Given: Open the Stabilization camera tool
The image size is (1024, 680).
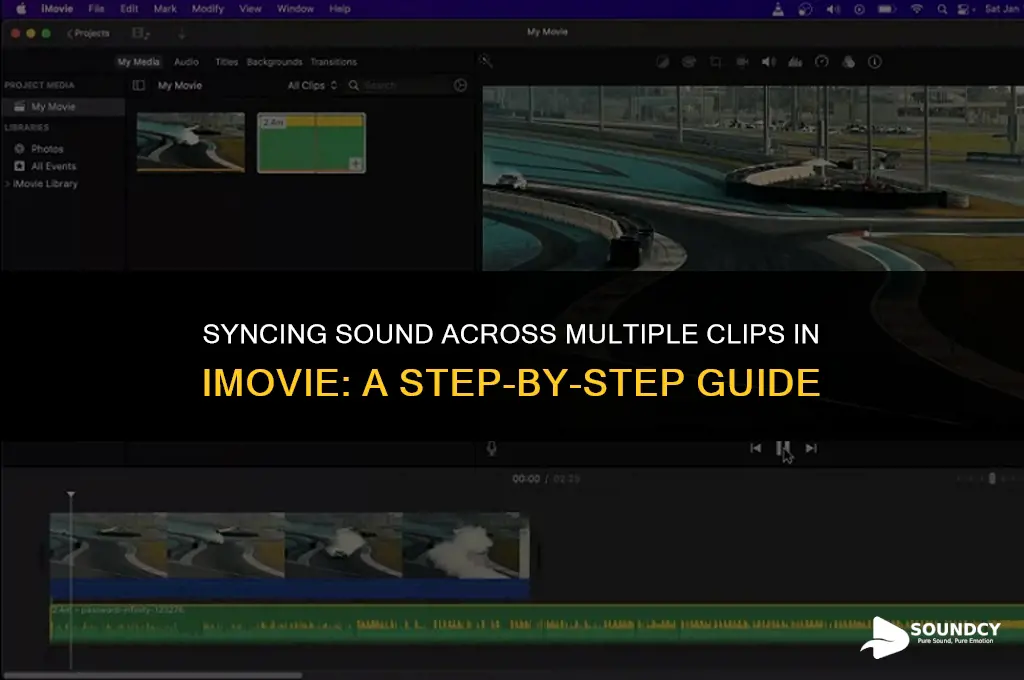Looking at the screenshot, I should (742, 62).
